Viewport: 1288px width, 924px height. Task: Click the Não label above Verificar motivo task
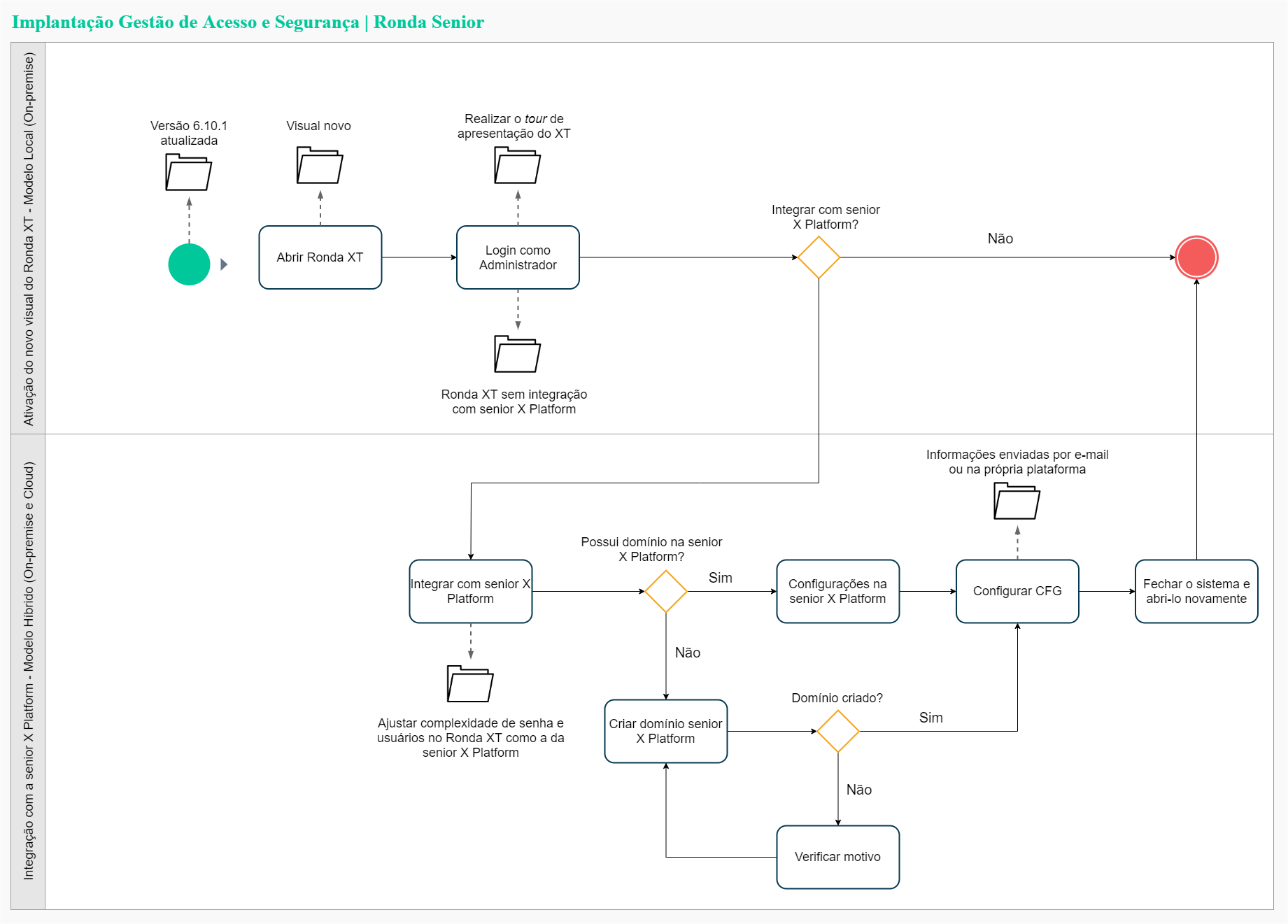tap(859, 790)
